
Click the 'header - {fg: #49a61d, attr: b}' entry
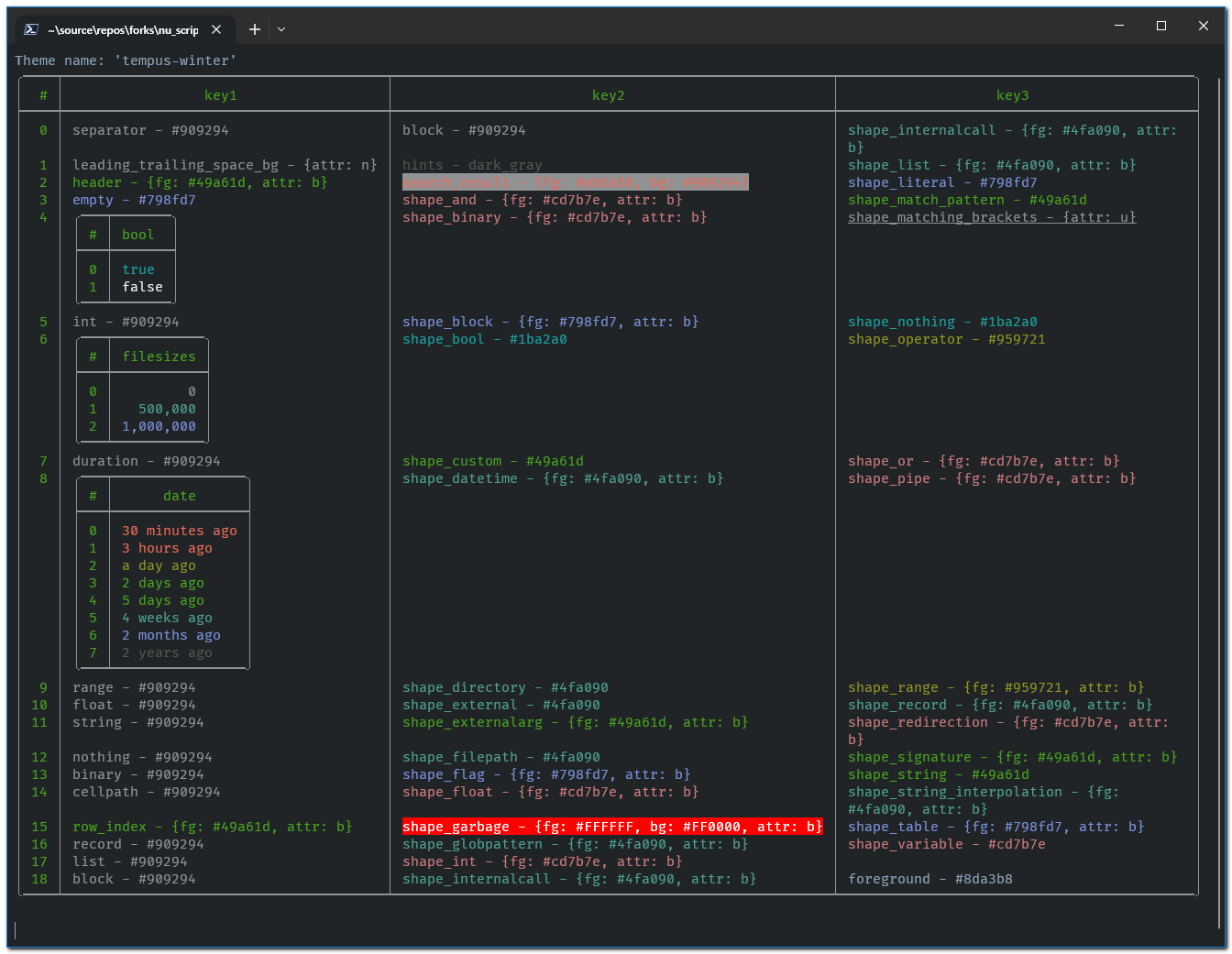(x=200, y=182)
